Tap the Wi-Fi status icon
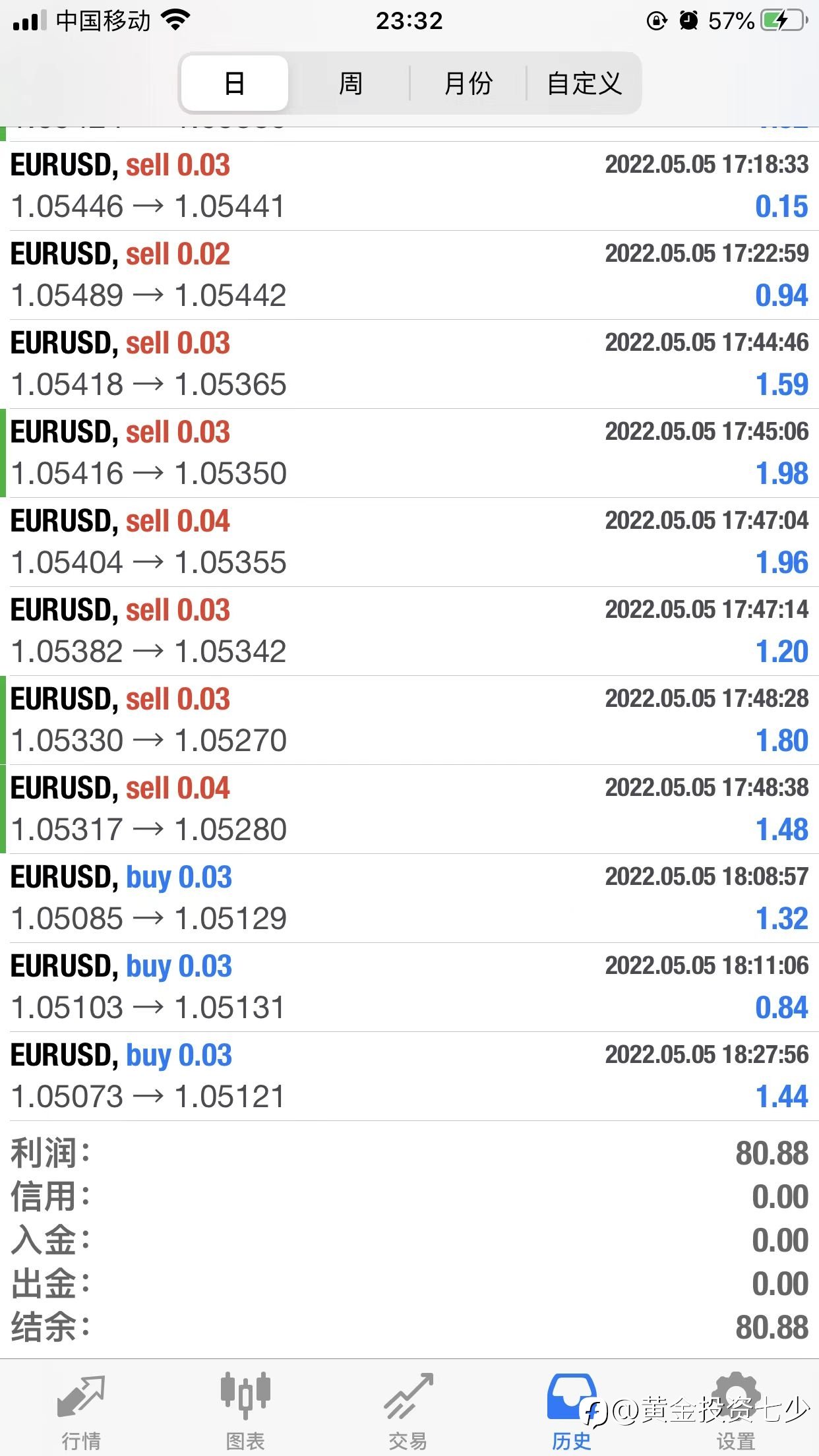Screen dimensions: 819x1456 pyautogui.click(x=175, y=20)
